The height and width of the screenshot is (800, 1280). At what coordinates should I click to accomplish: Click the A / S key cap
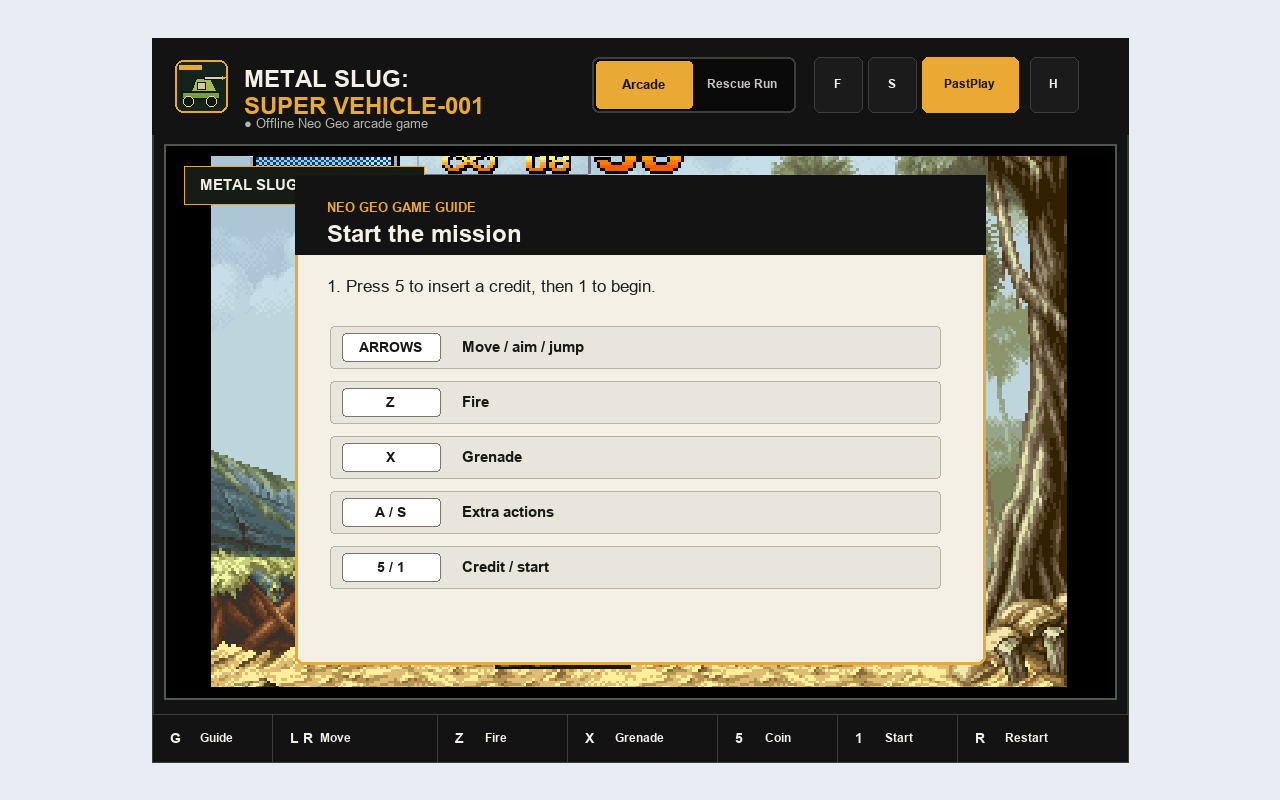391,512
